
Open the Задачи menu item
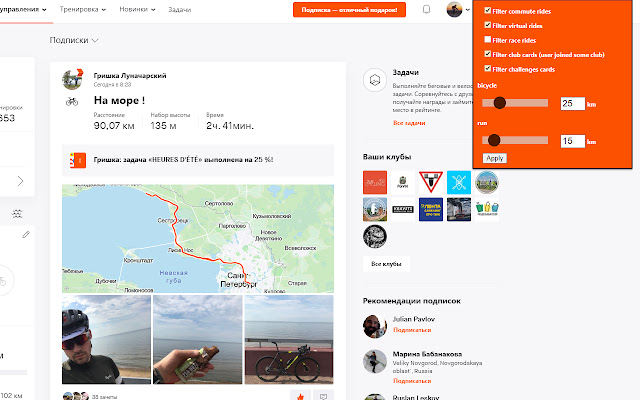pyautogui.click(x=180, y=9)
